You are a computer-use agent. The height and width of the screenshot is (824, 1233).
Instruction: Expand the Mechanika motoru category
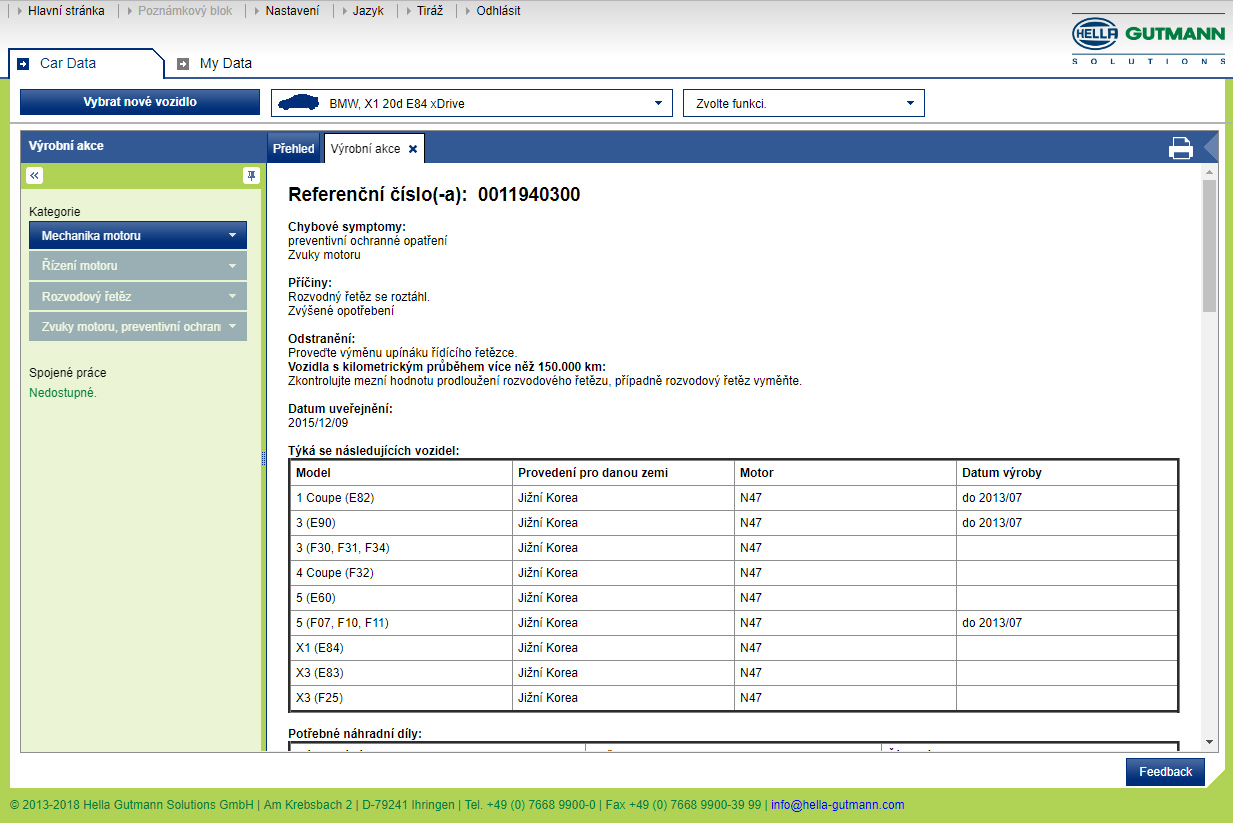click(138, 236)
